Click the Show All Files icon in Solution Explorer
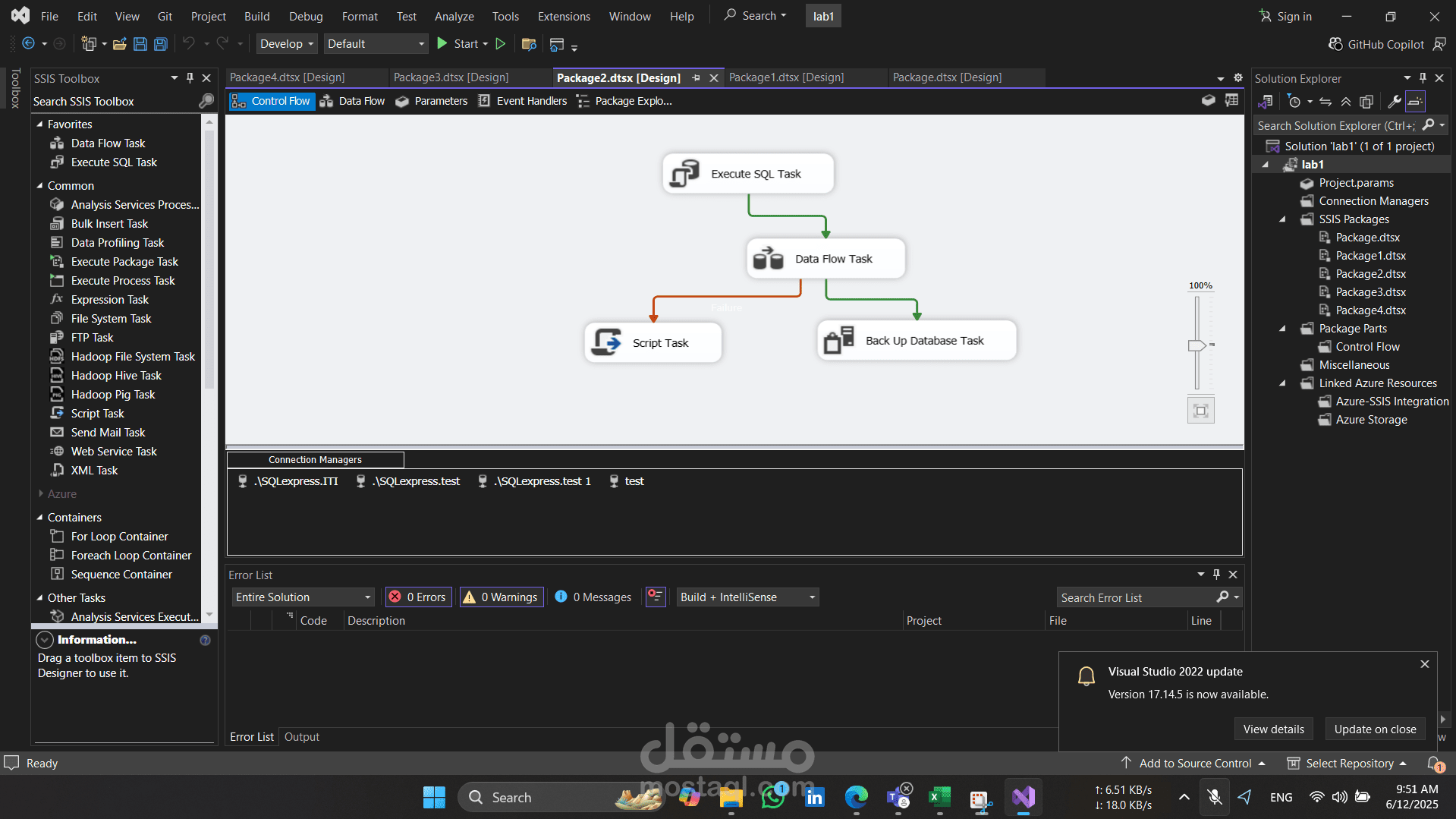The height and width of the screenshot is (819, 1456). [x=1366, y=101]
